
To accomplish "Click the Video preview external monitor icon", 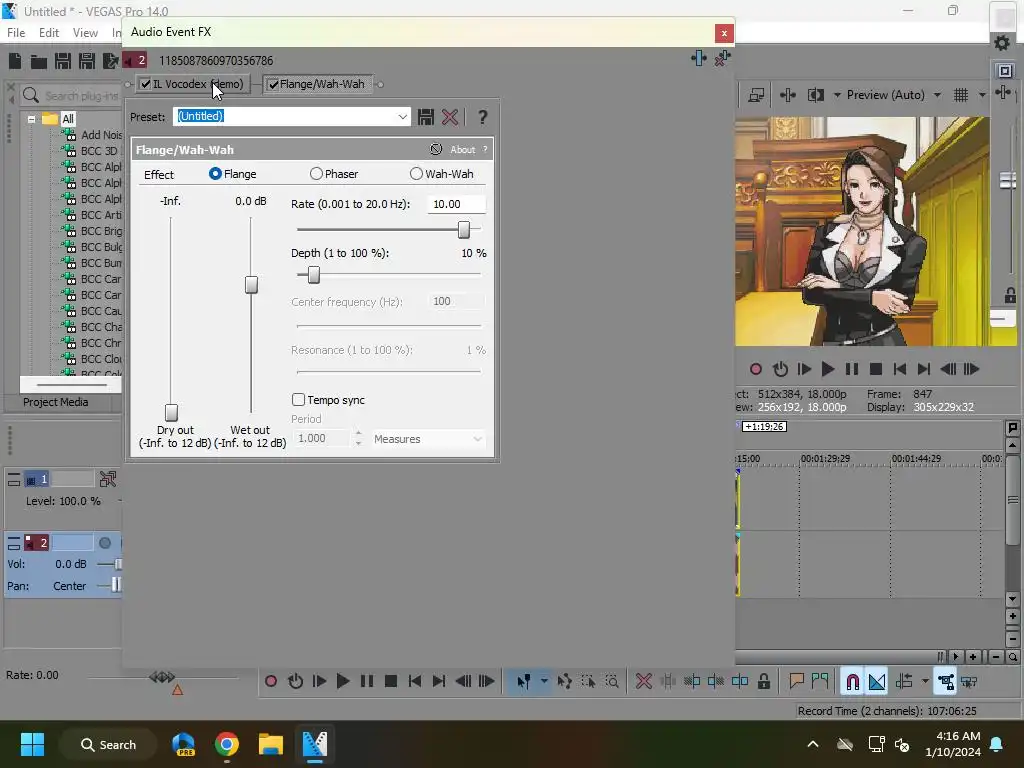I will (756, 95).
